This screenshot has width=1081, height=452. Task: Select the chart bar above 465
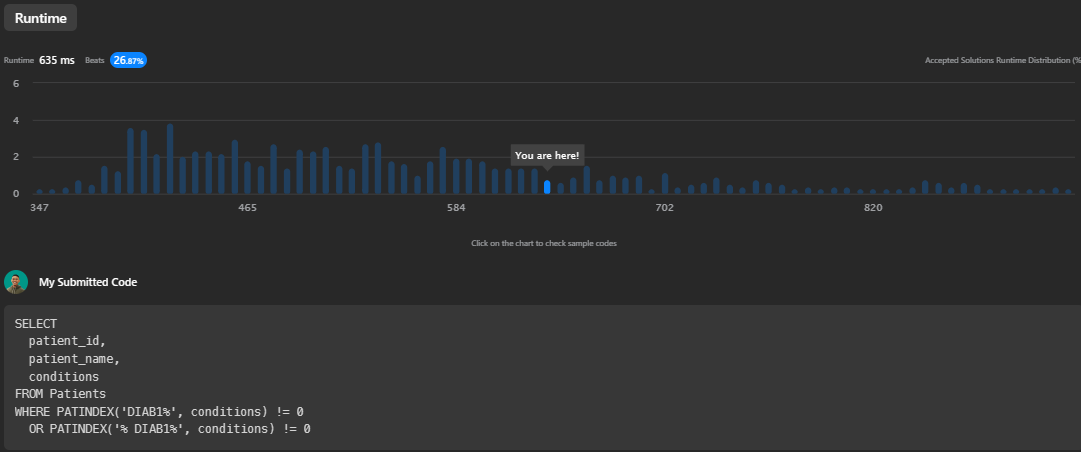click(x=248, y=178)
